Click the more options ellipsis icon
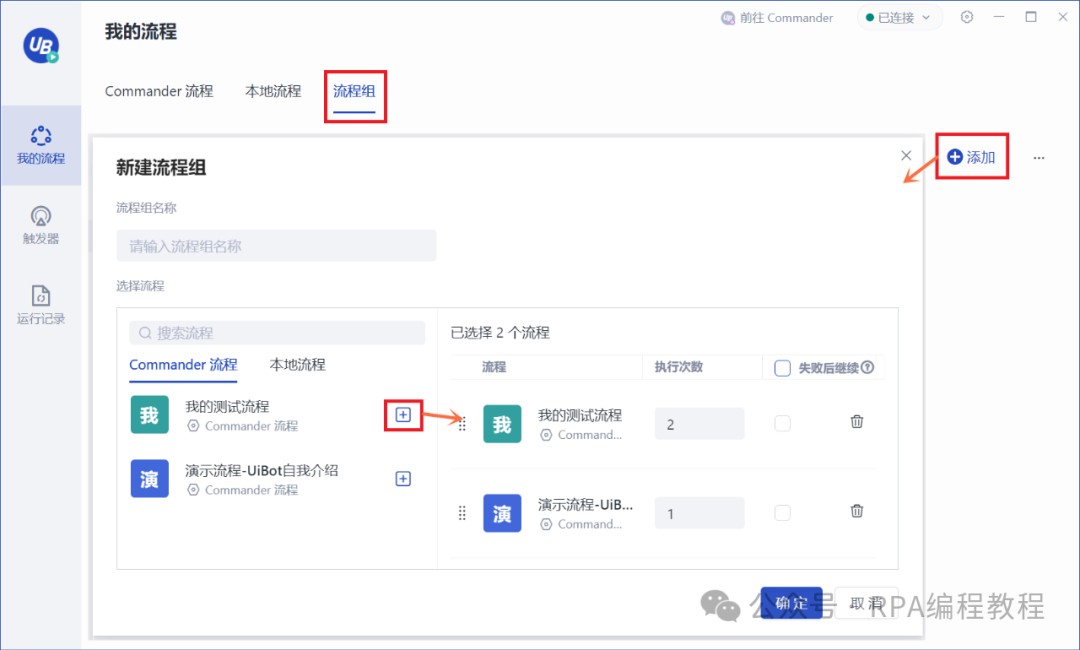Viewport: 1080px width, 650px height. tap(1039, 158)
